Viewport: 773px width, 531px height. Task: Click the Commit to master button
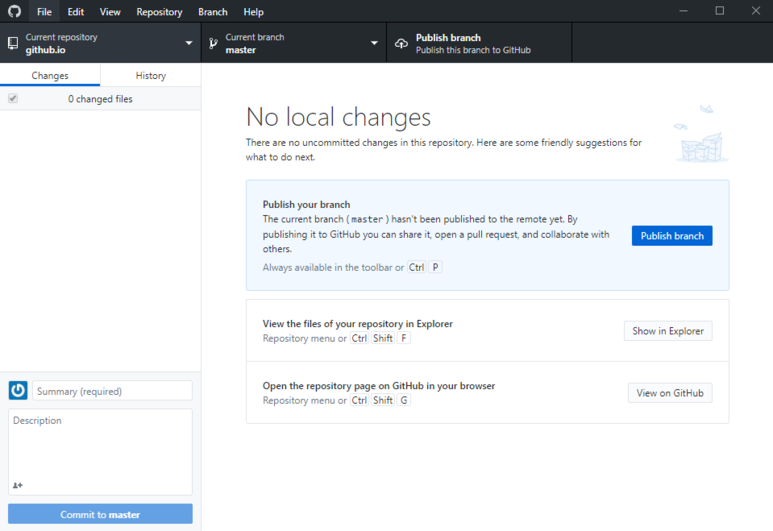tap(100, 514)
